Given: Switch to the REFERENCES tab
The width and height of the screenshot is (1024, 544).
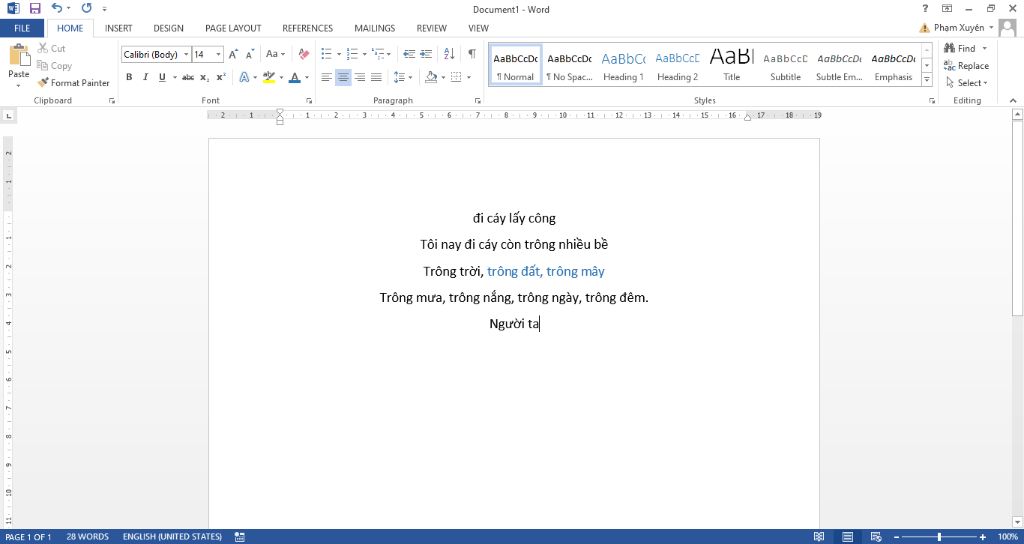Looking at the screenshot, I should 308,28.
